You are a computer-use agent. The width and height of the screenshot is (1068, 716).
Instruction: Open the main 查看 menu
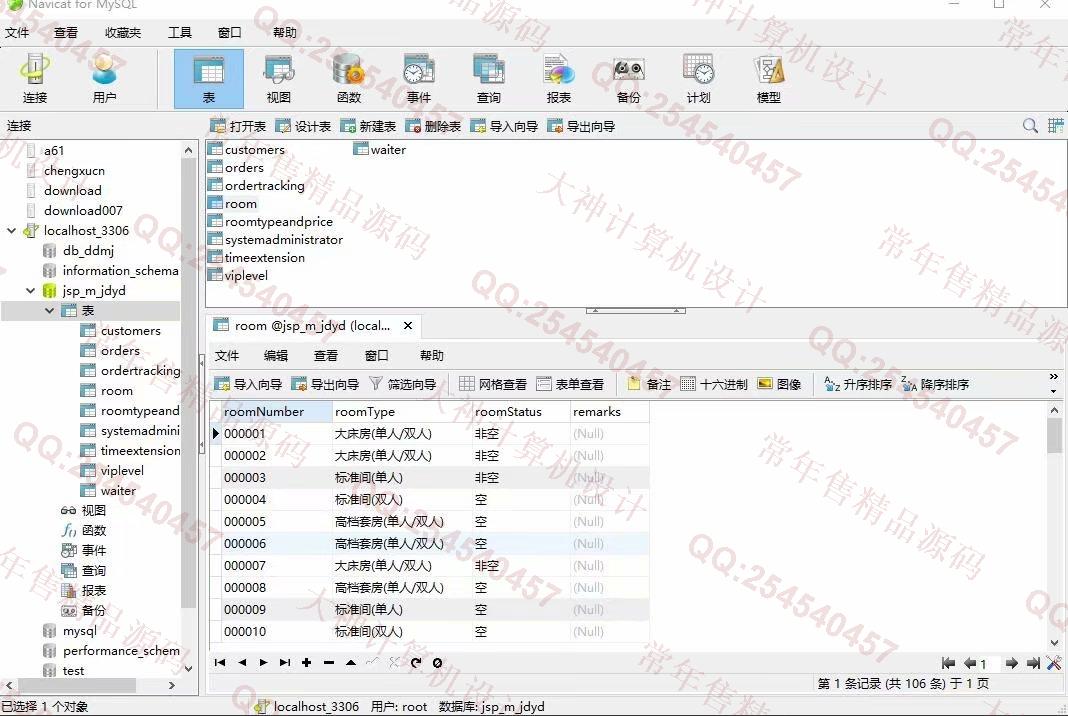[x=66, y=32]
